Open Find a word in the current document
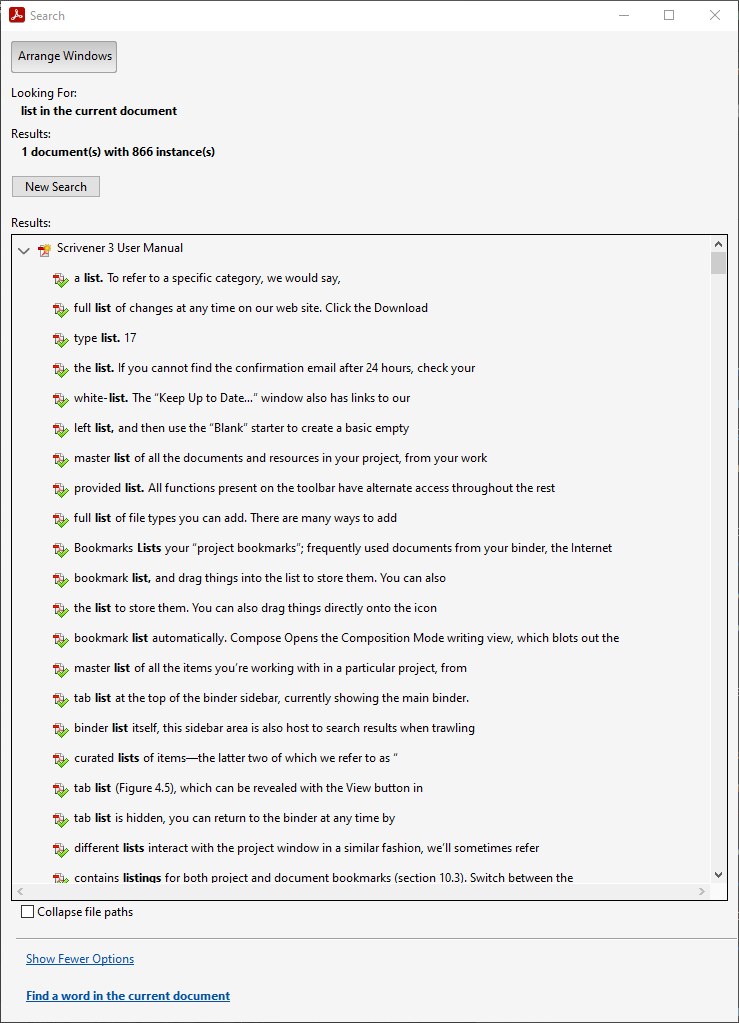This screenshot has width=739, height=1023. (128, 996)
